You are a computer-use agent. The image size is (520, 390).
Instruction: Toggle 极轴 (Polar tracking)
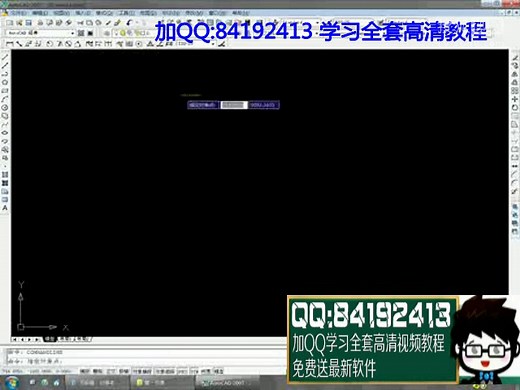click(x=124, y=371)
